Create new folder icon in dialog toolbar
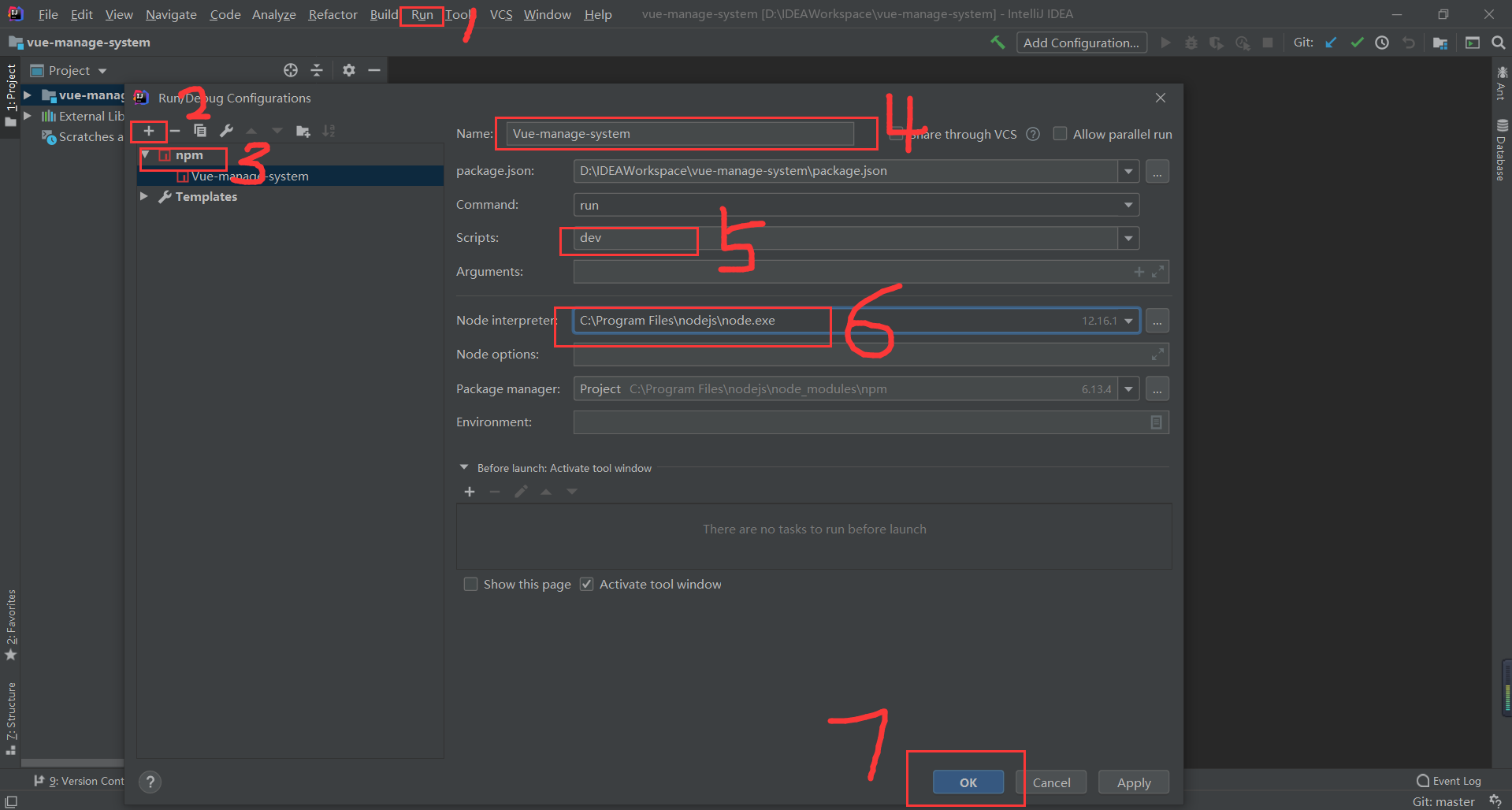 (303, 131)
